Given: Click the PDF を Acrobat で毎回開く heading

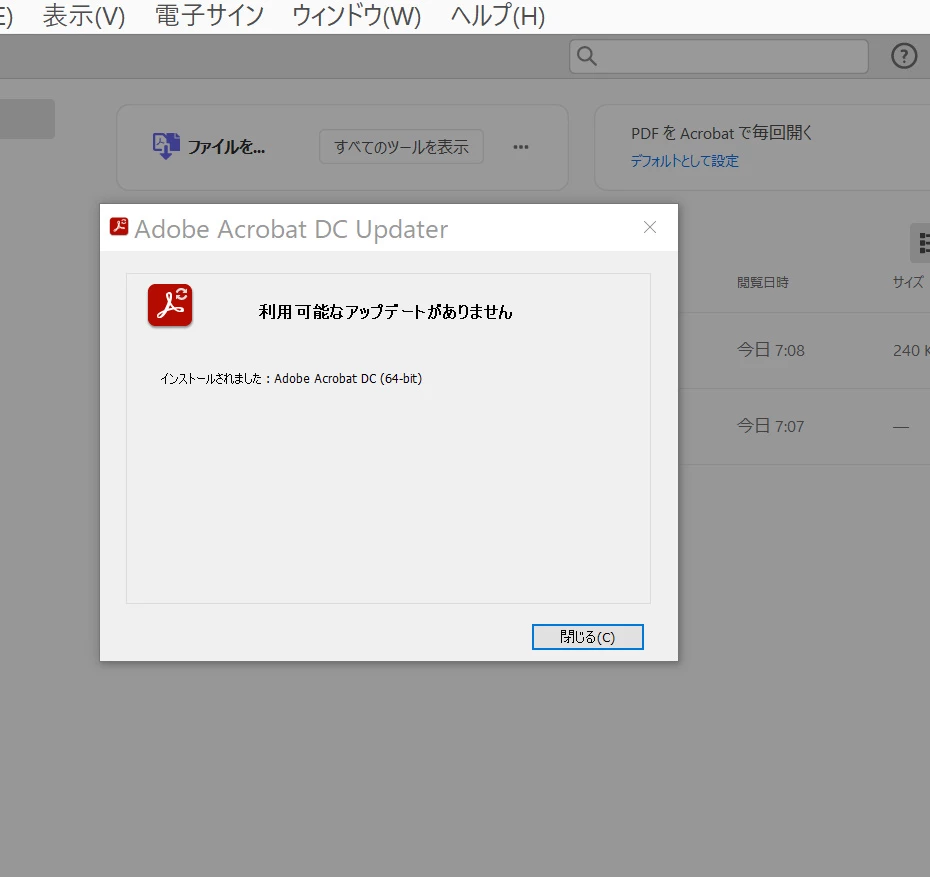Looking at the screenshot, I should 722,133.
